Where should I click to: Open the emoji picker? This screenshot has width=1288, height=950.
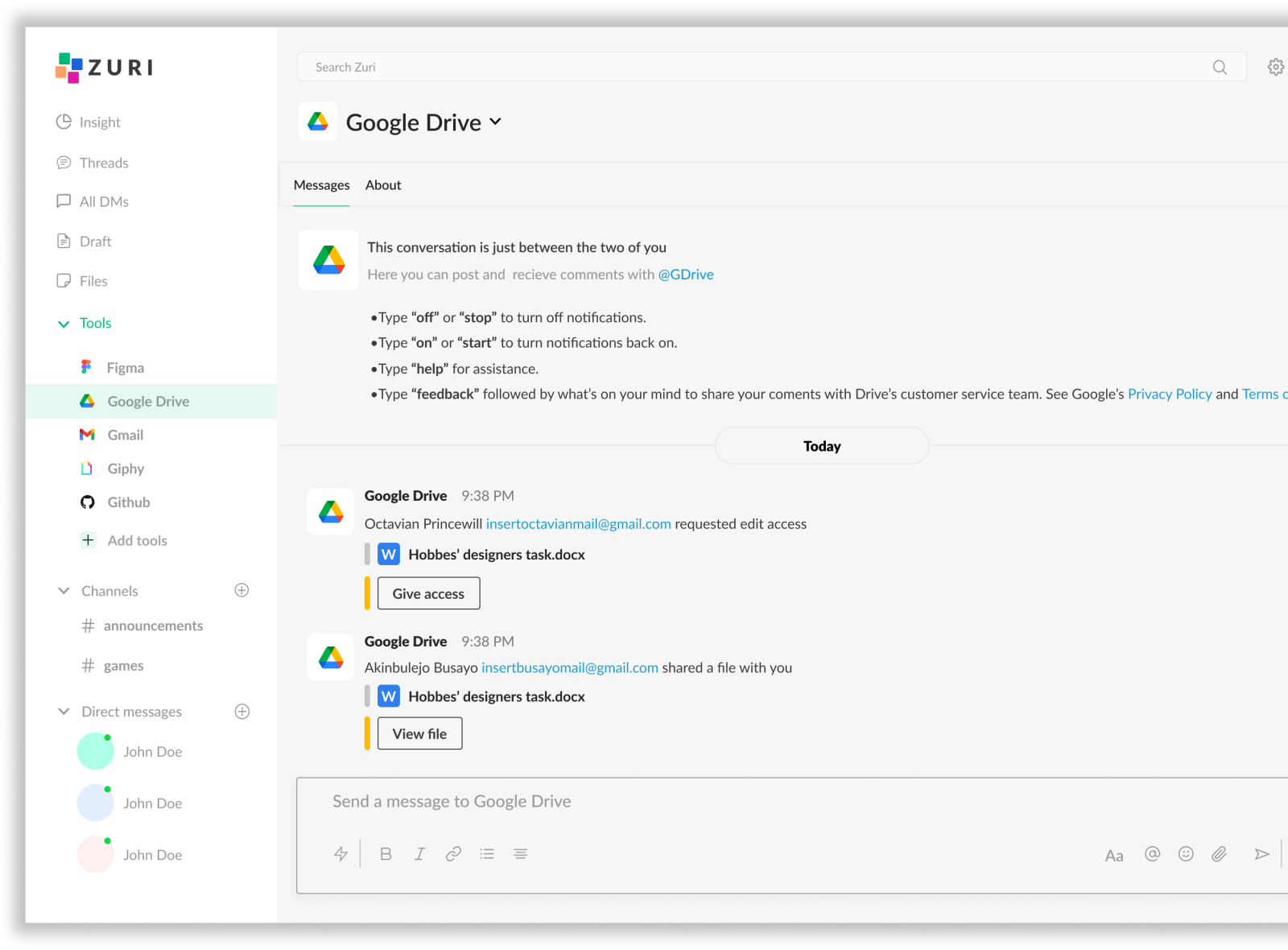coord(1186,854)
